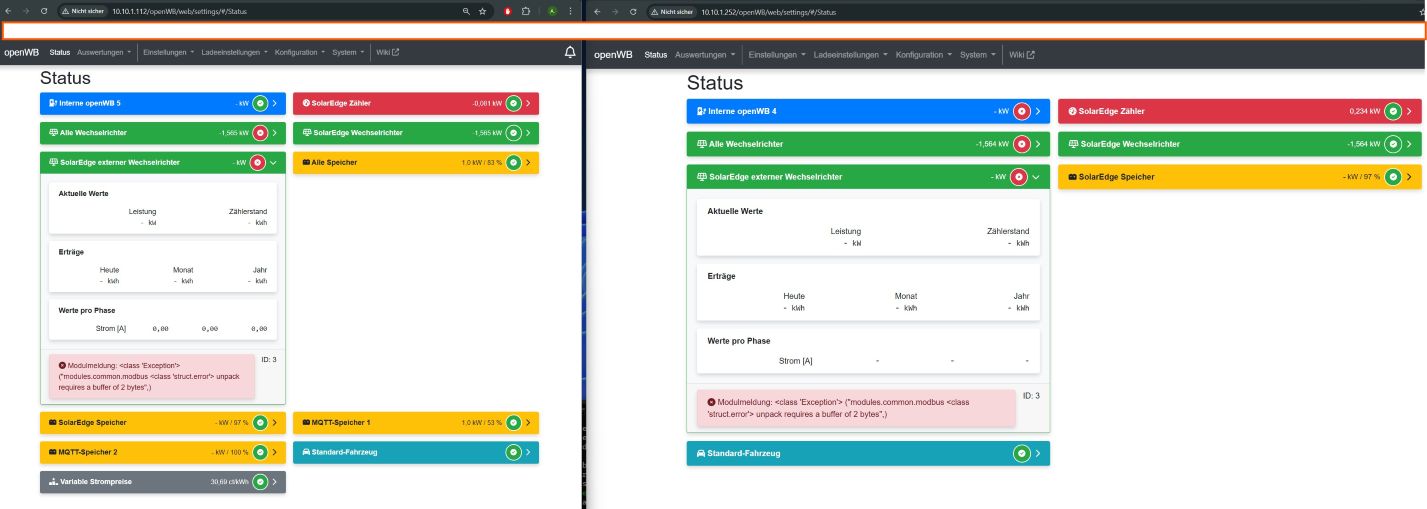This screenshot has width=1427, height=509.
Task: Collapse left SolarEdge externer Wechselrichter card
Action: (275, 162)
